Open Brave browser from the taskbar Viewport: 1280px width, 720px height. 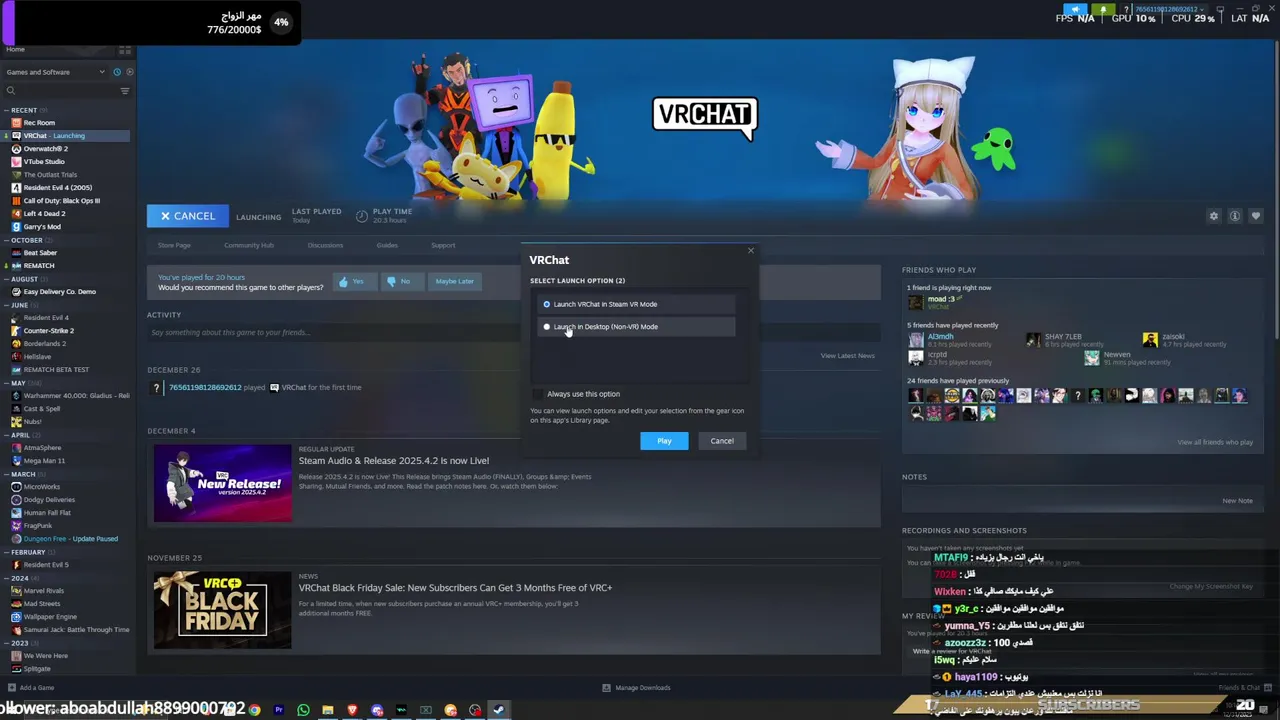pos(352,710)
